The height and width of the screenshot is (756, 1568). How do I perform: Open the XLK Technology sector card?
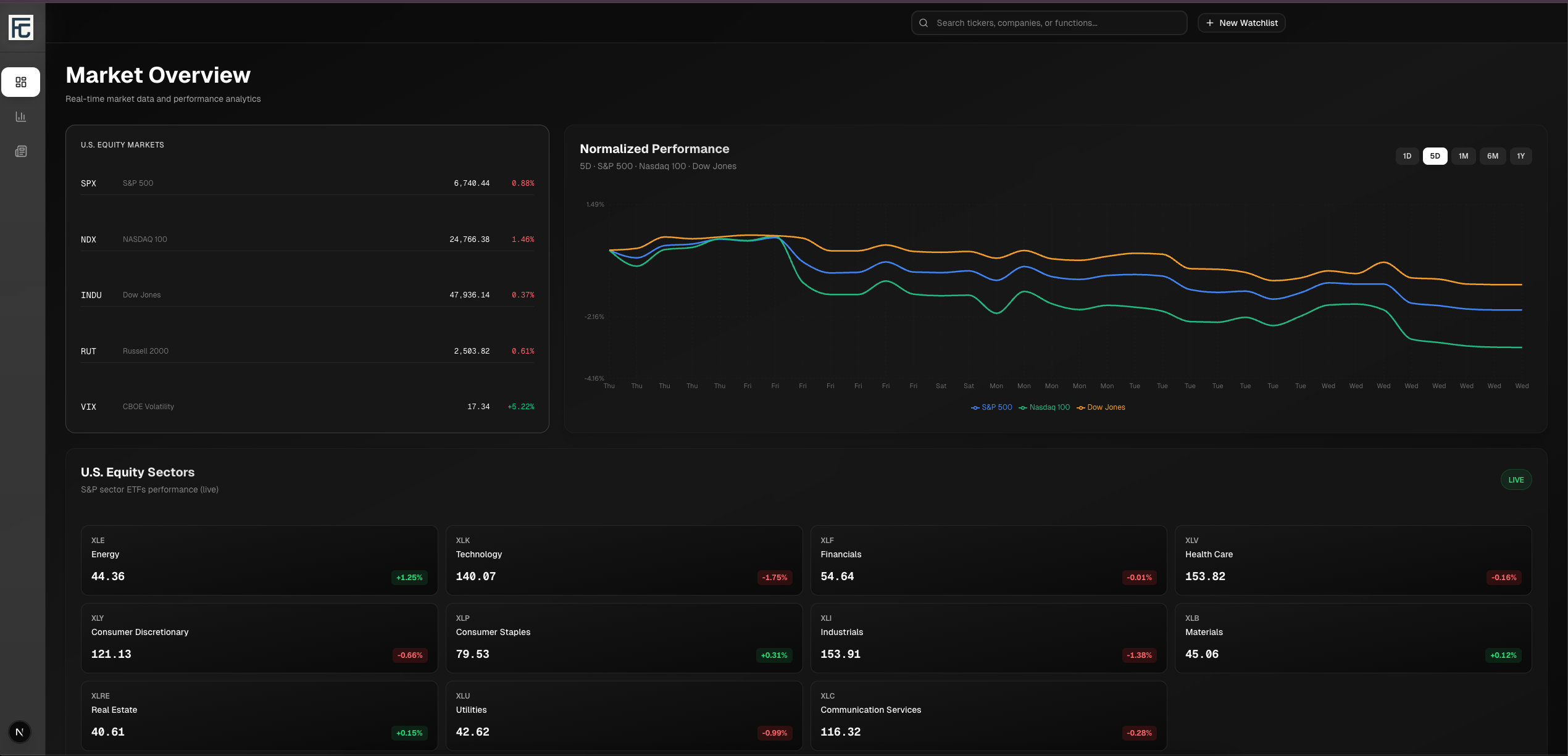[x=623, y=560]
